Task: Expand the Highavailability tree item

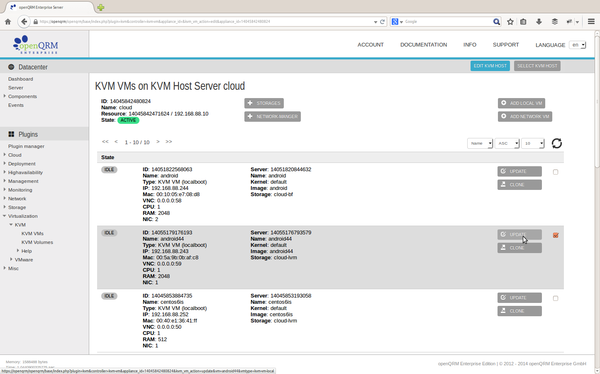Action: pyautogui.click(x=5, y=172)
